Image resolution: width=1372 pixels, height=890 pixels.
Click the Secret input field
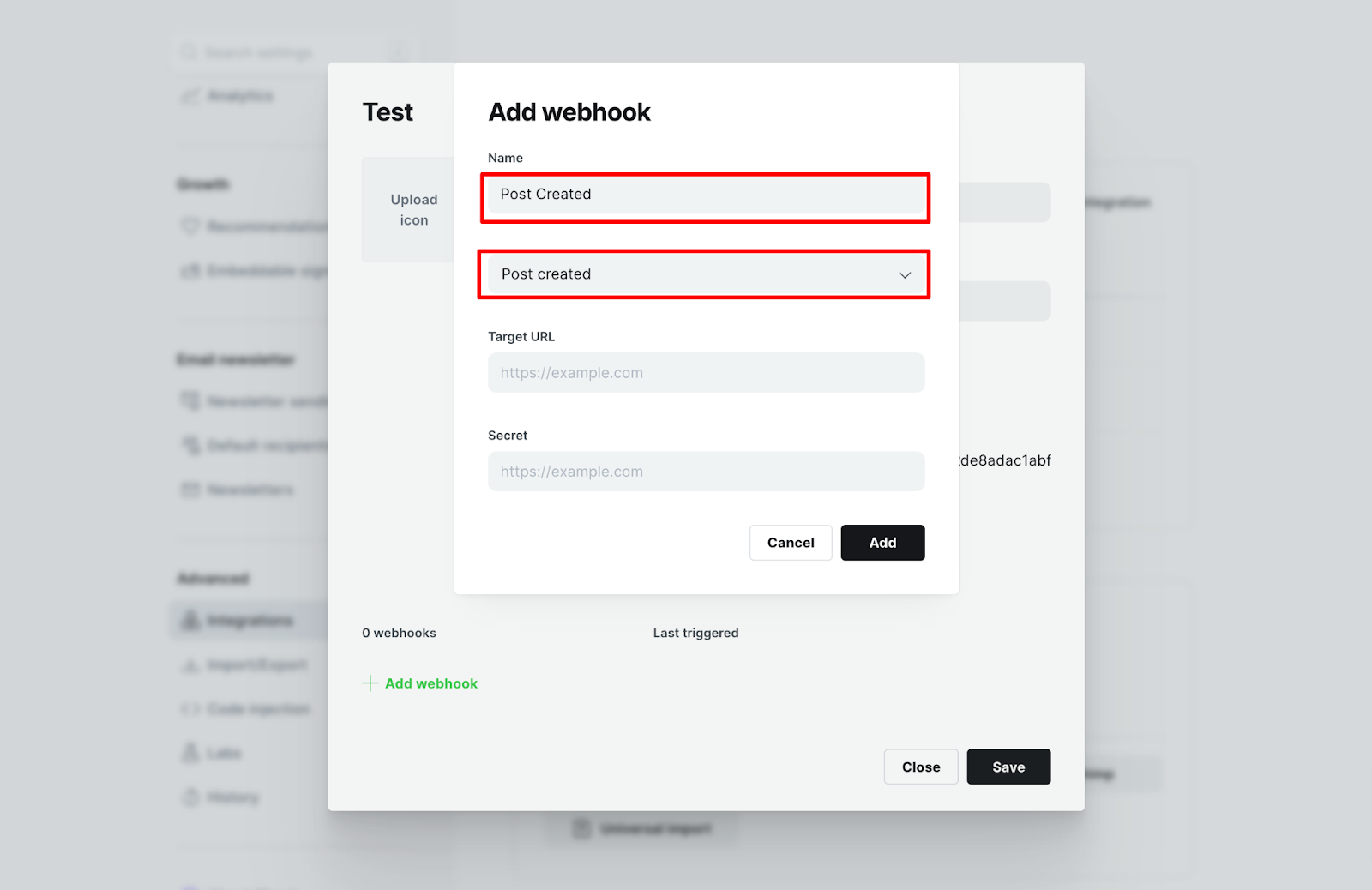(x=706, y=472)
